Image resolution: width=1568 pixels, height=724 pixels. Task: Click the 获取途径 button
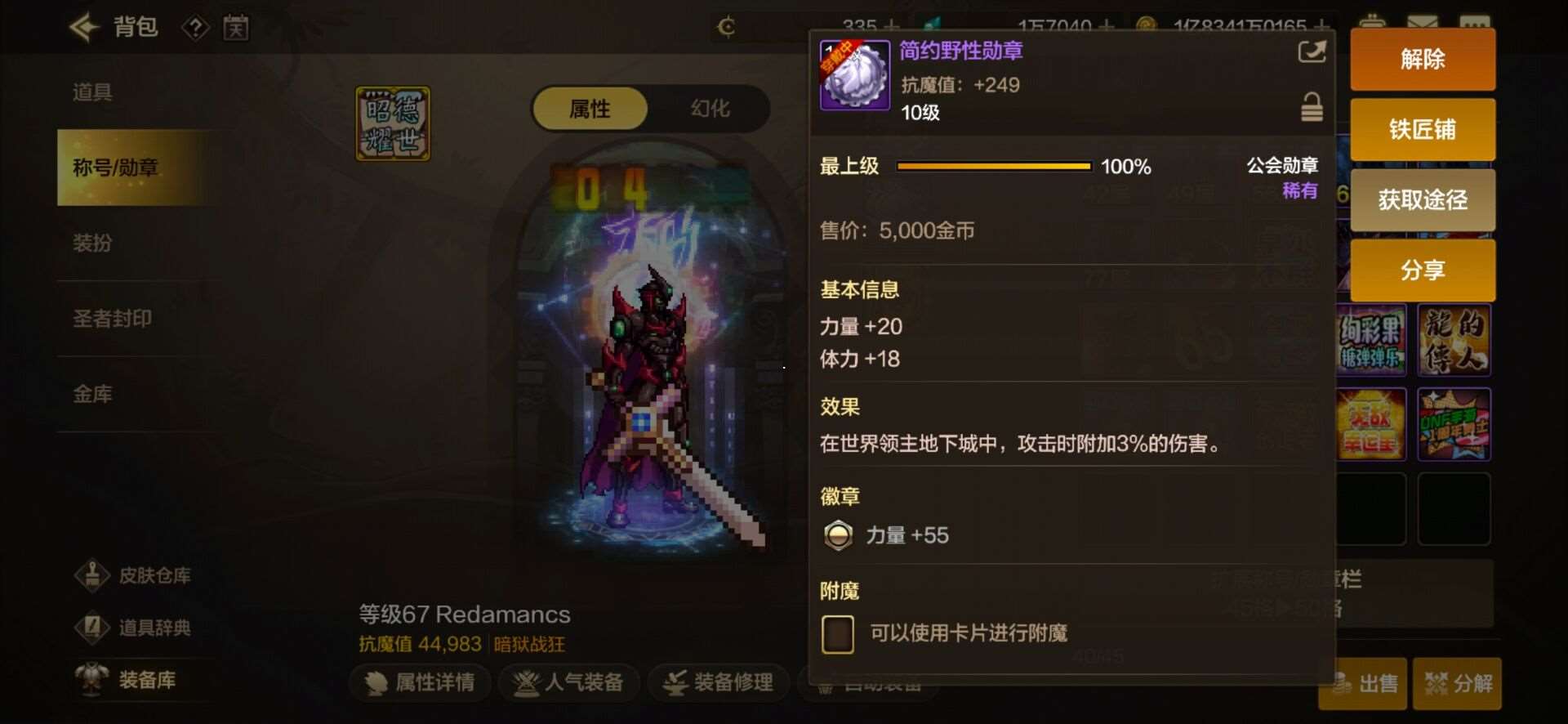pyautogui.click(x=1423, y=199)
